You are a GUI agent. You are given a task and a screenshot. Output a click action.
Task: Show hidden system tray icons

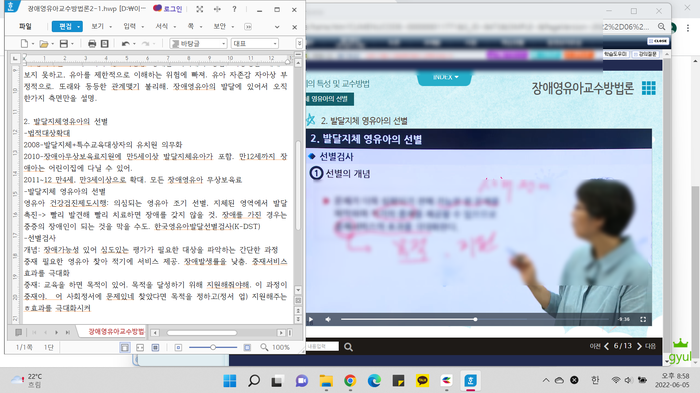click(x=546, y=380)
